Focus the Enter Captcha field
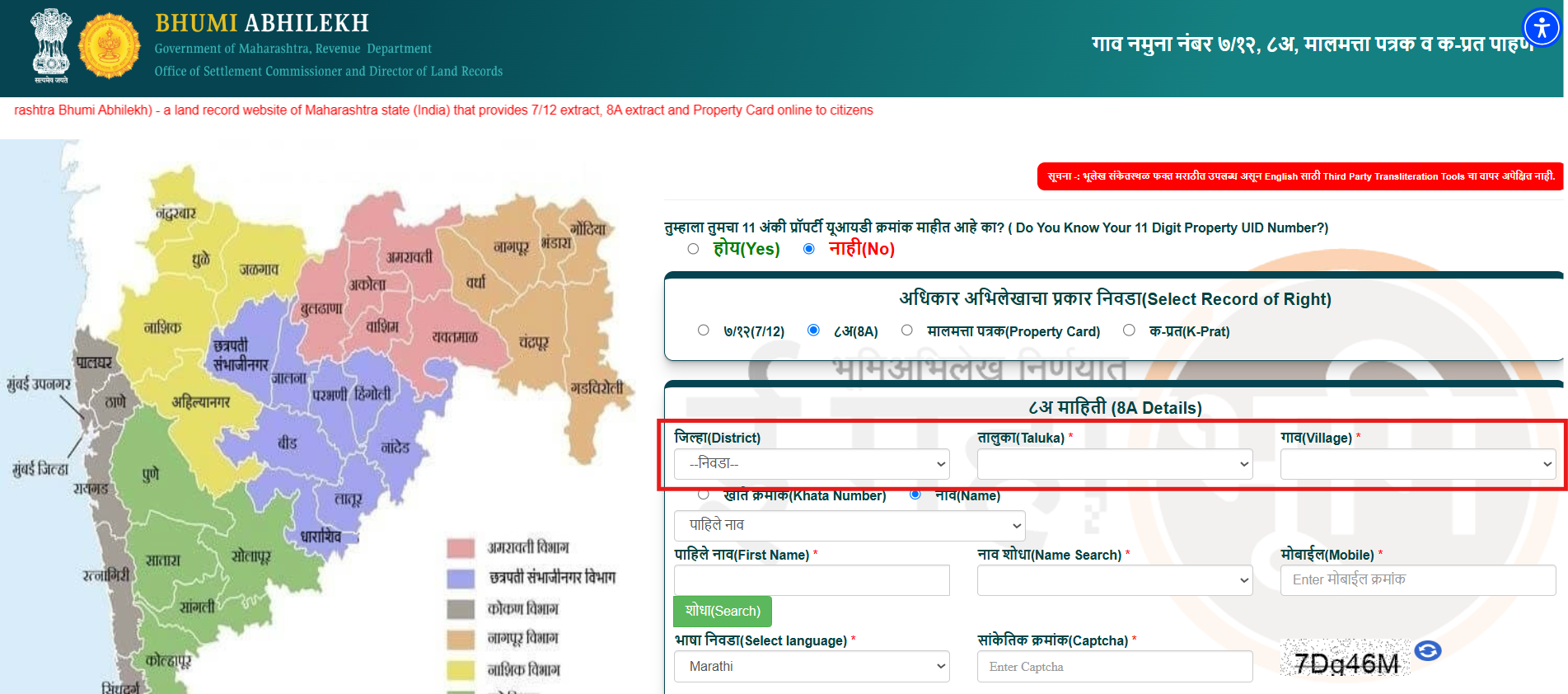The width and height of the screenshot is (1568, 694). point(1115,667)
